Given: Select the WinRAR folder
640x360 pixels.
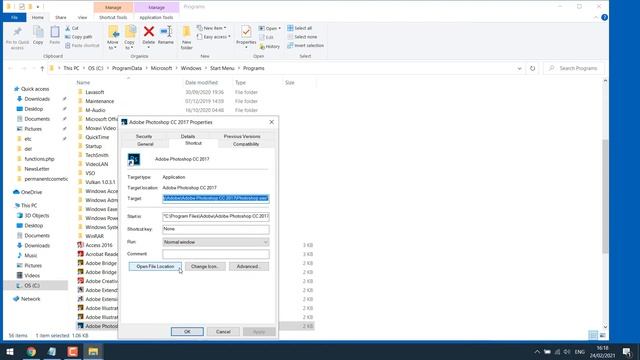Looking at the screenshot, I should click(94, 236).
